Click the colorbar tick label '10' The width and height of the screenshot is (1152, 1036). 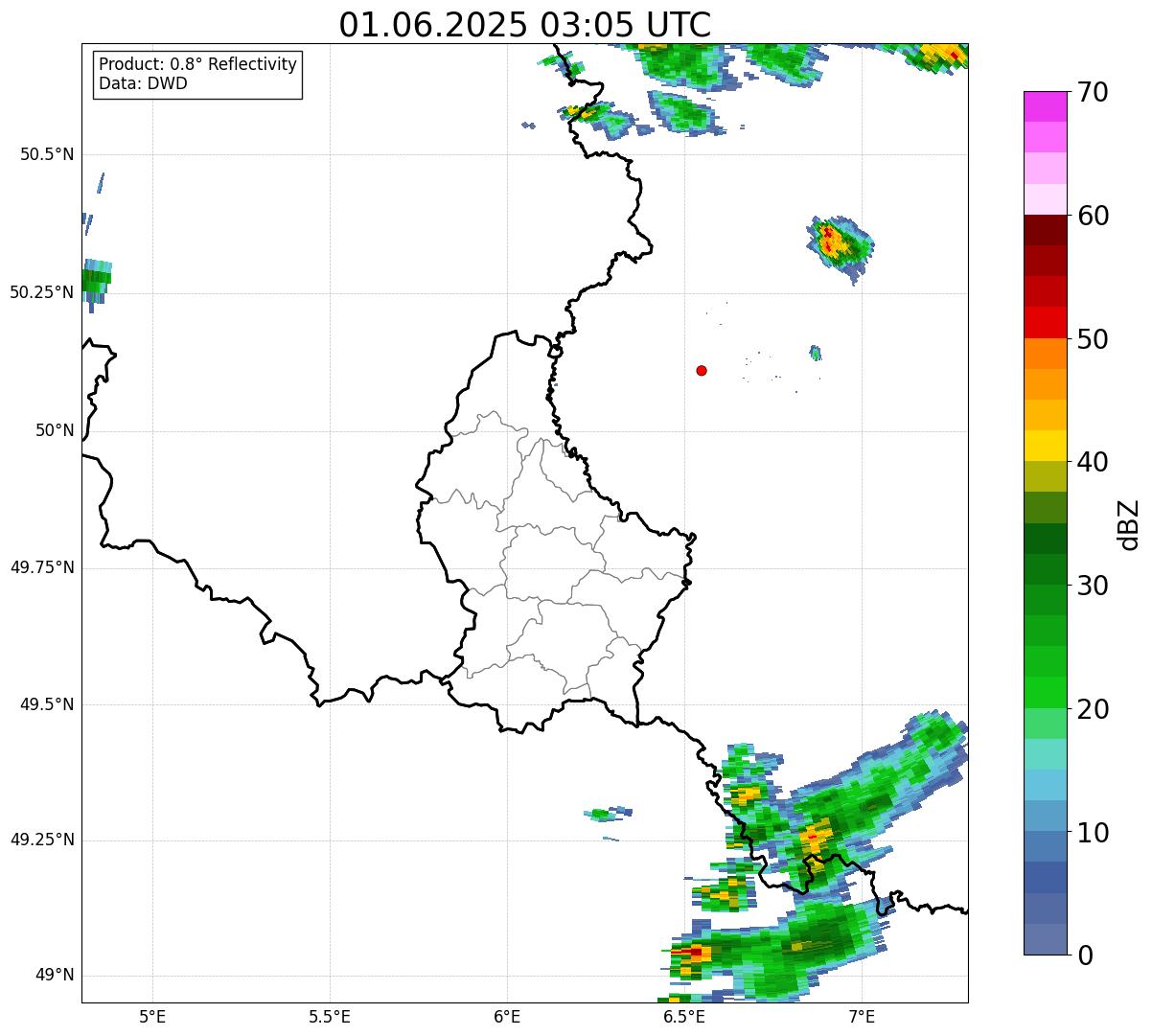tap(1092, 833)
